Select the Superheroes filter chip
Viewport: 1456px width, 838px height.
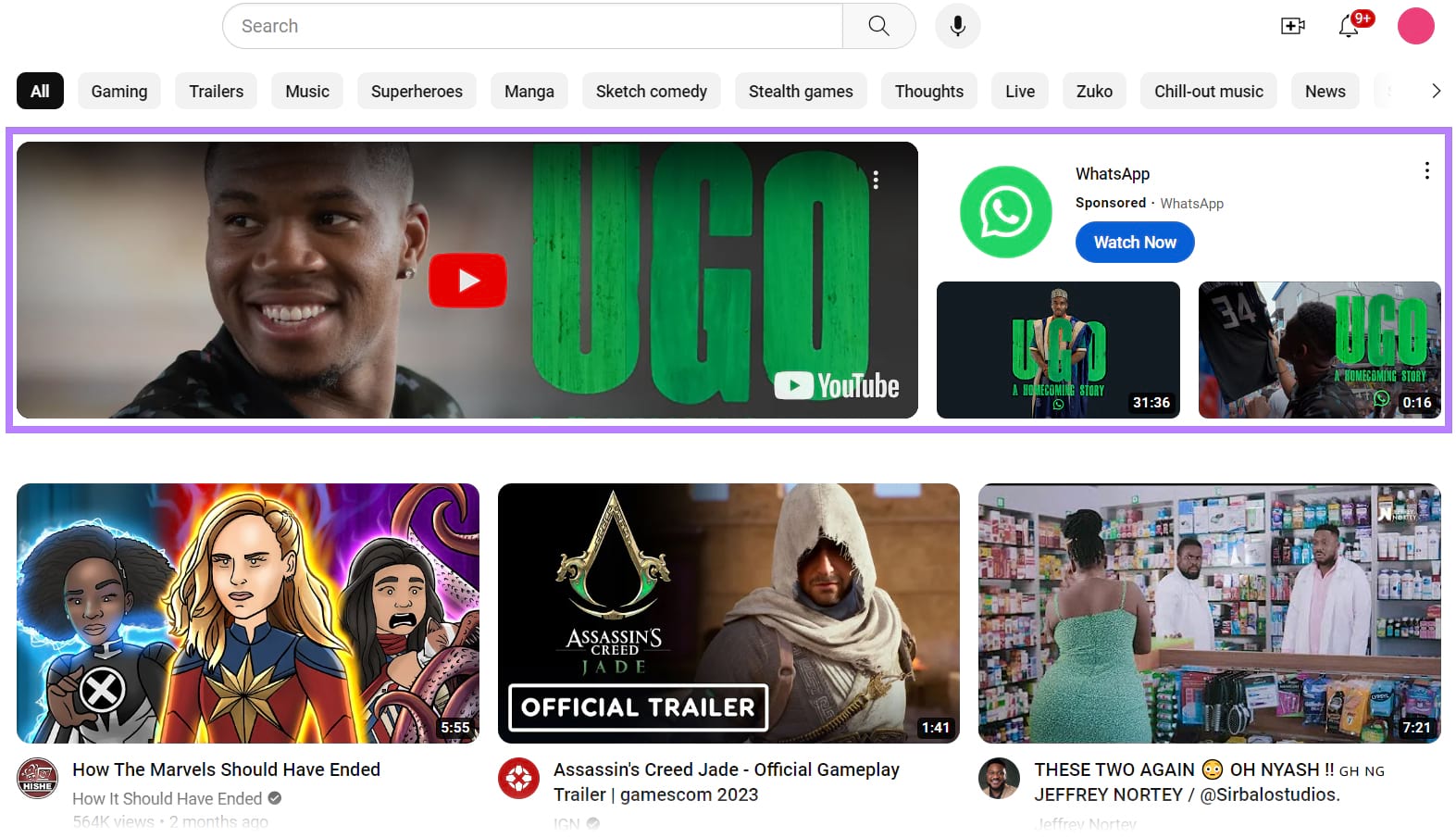pyautogui.click(x=417, y=91)
